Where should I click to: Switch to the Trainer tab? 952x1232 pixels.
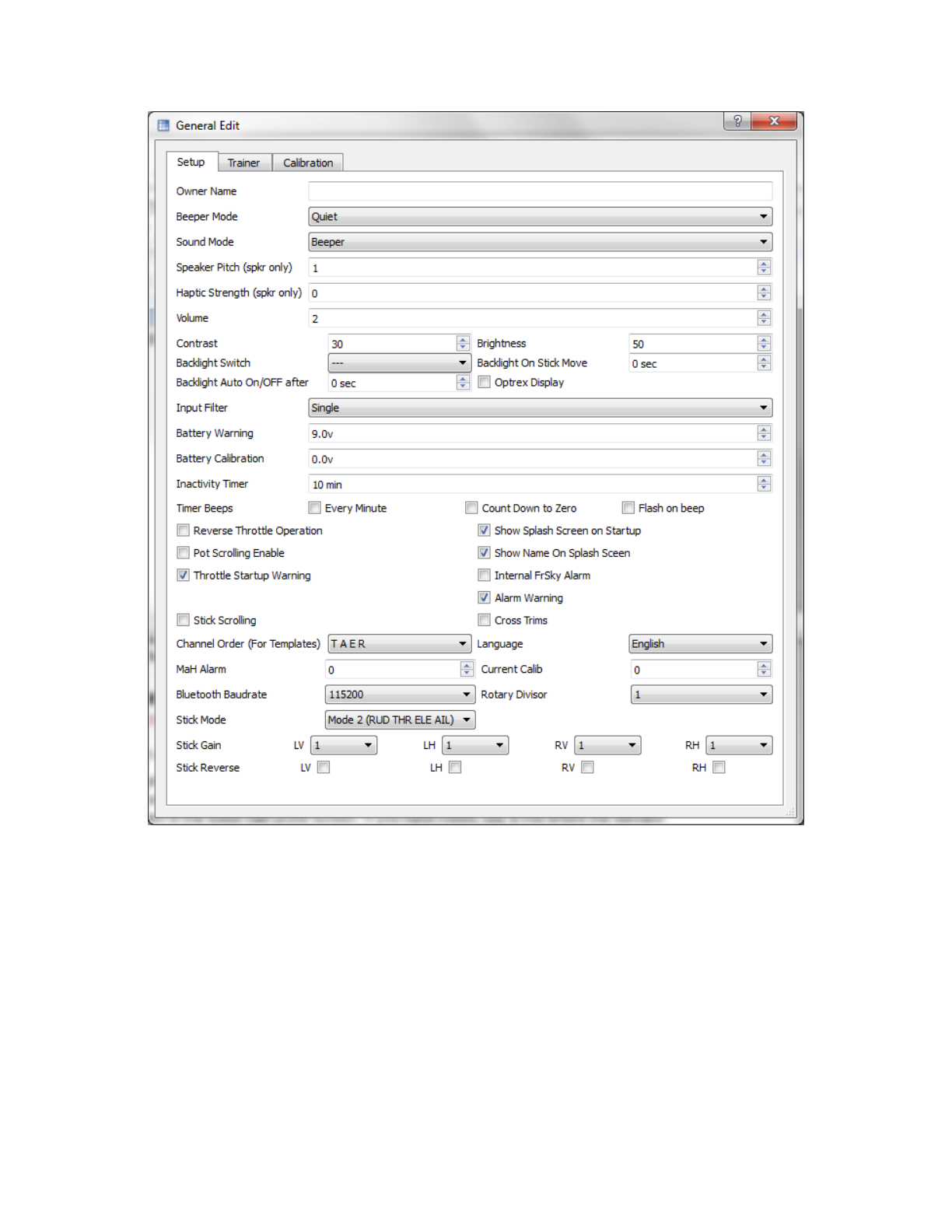coord(243,163)
